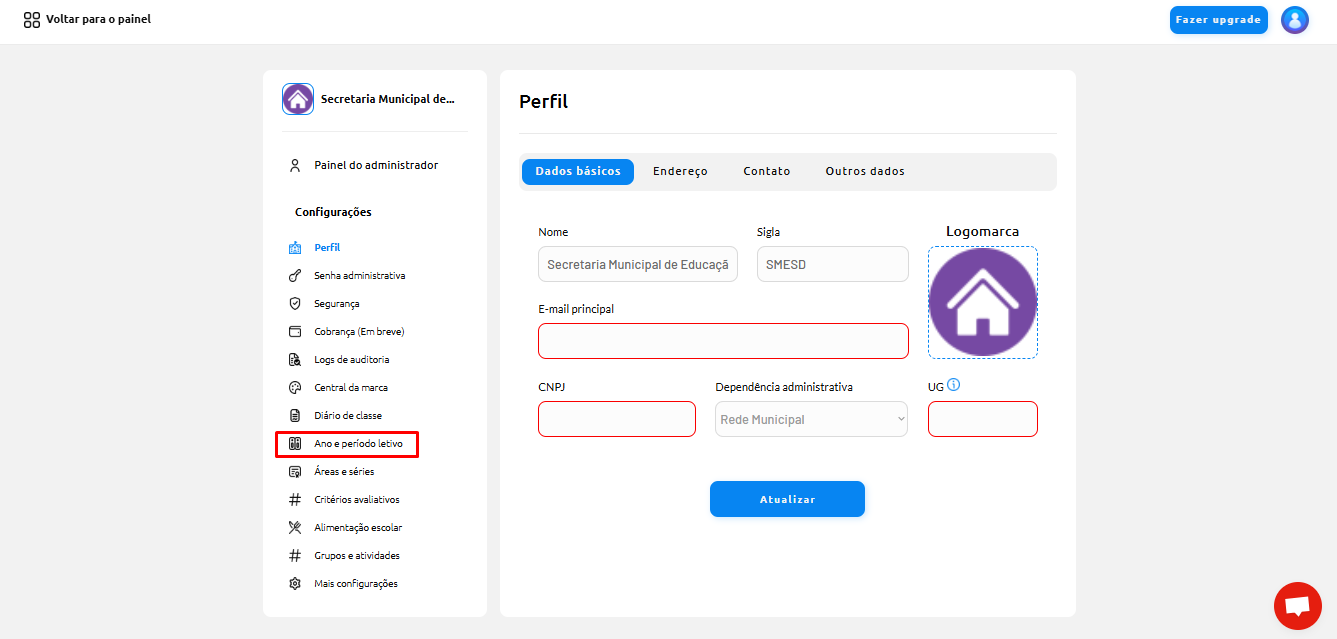
Task: Click the calendar icon for Ano e período letivo
Action: 295,444
